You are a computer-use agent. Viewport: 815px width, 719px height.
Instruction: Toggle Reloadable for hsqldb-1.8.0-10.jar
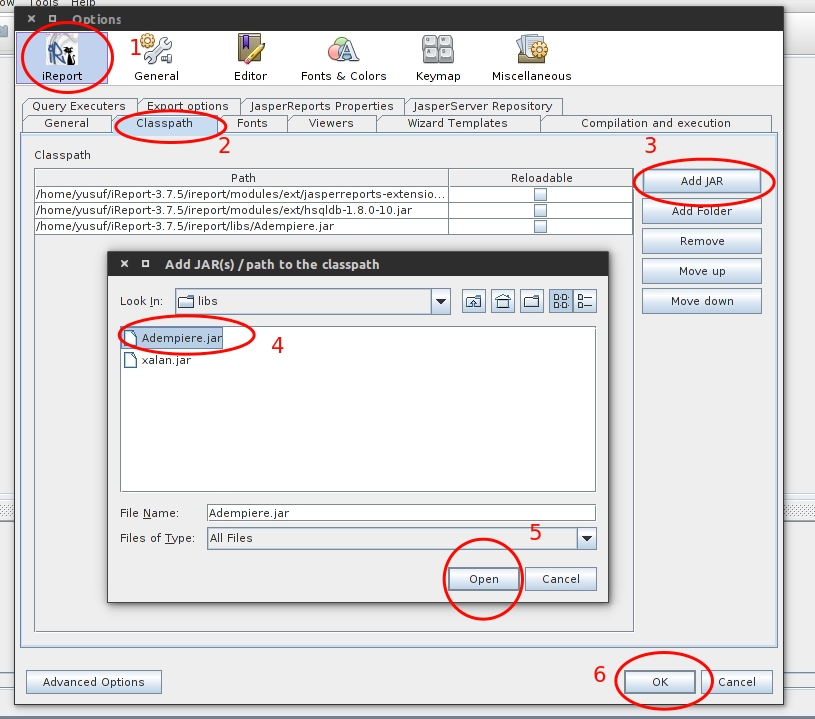tap(541, 211)
